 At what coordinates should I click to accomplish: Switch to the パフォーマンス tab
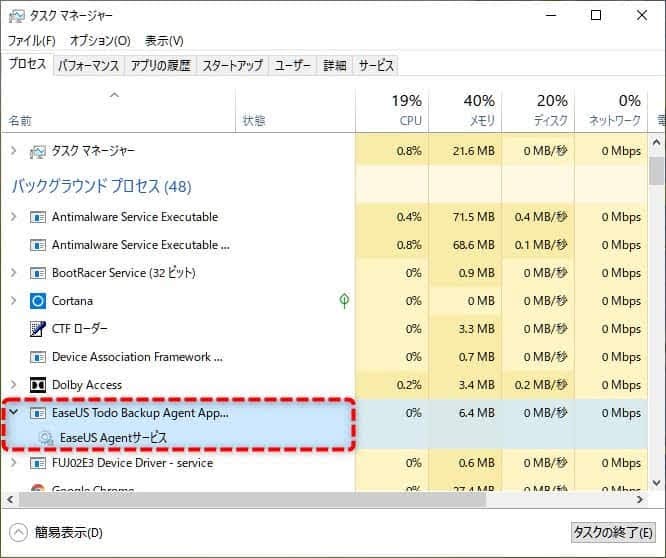pyautogui.click(x=88, y=66)
